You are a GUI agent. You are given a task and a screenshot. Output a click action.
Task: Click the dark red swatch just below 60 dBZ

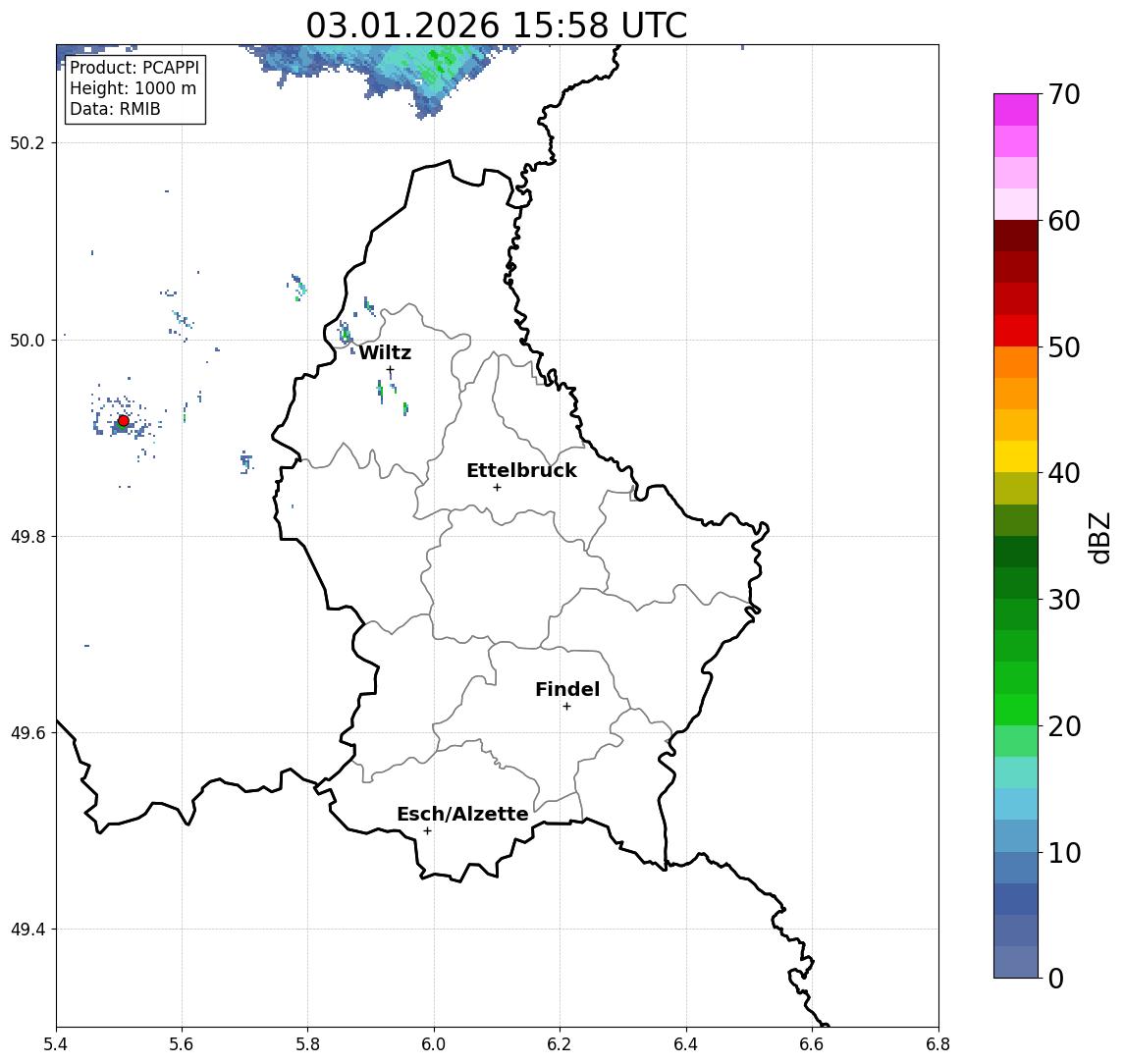coord(1016,236)
